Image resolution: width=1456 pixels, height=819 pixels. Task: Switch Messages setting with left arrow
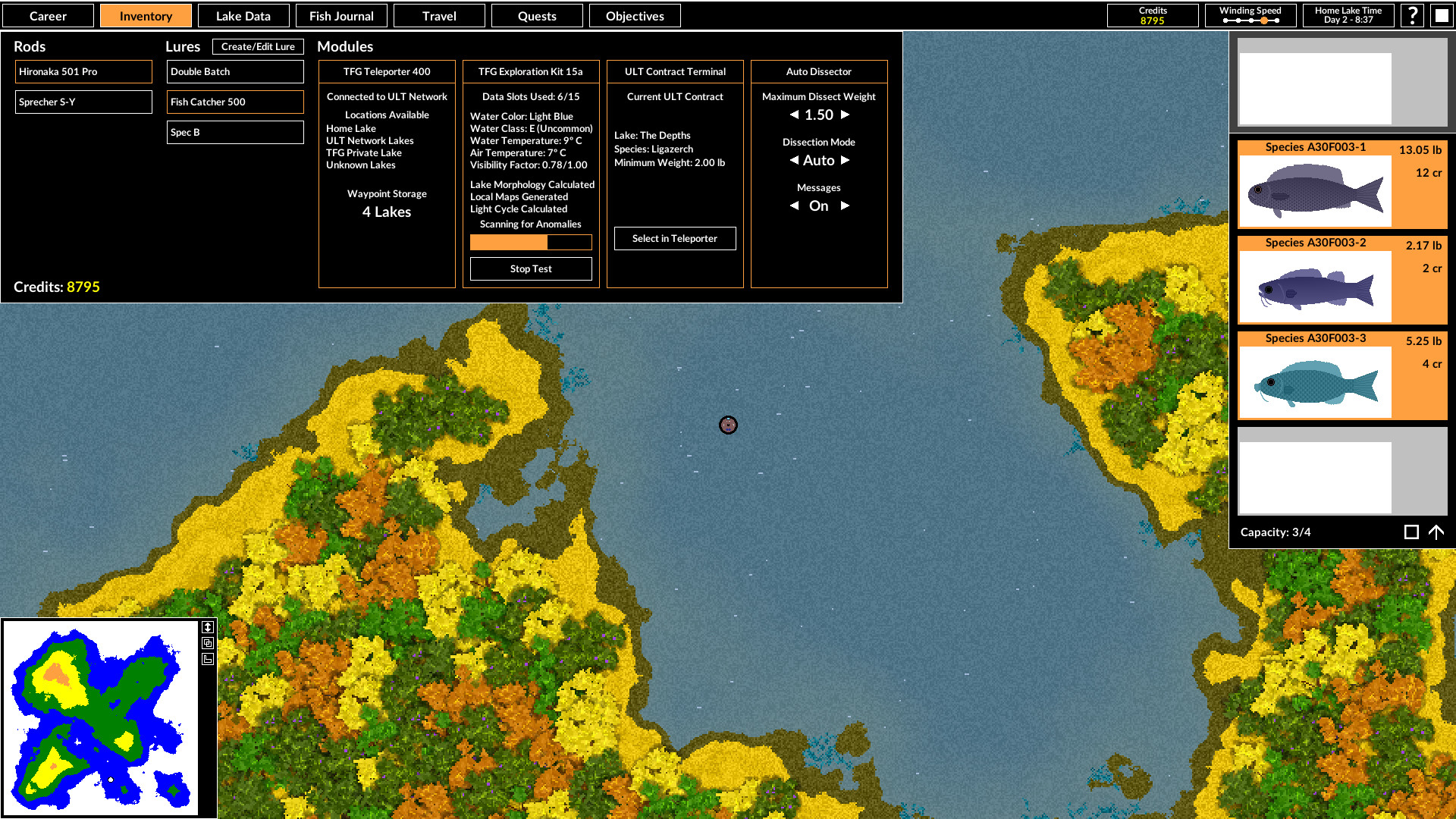pos(794,206)
